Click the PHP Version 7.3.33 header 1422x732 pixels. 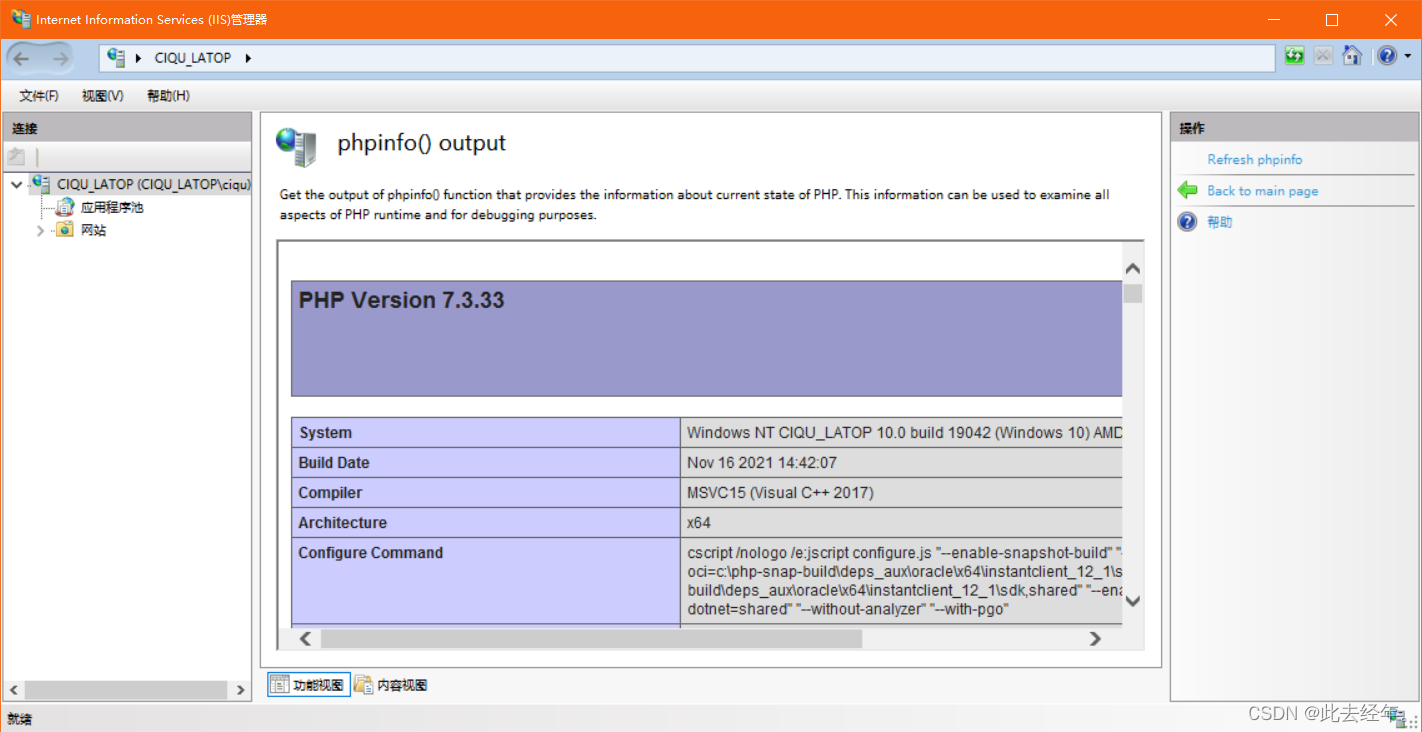402,300
